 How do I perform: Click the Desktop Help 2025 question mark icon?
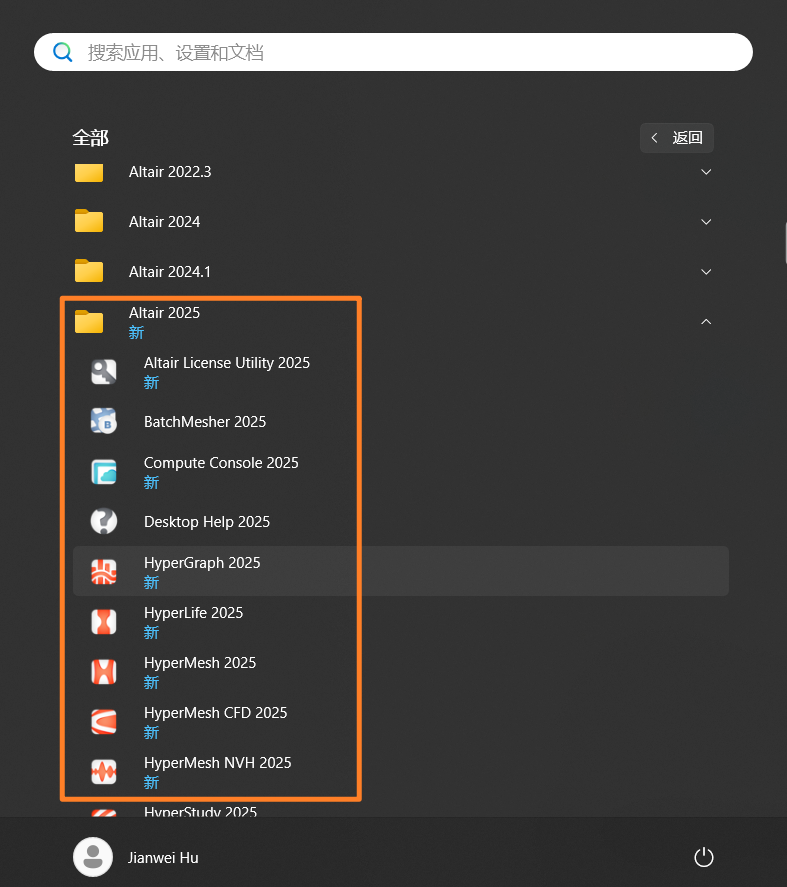click(x=104, y=522)
